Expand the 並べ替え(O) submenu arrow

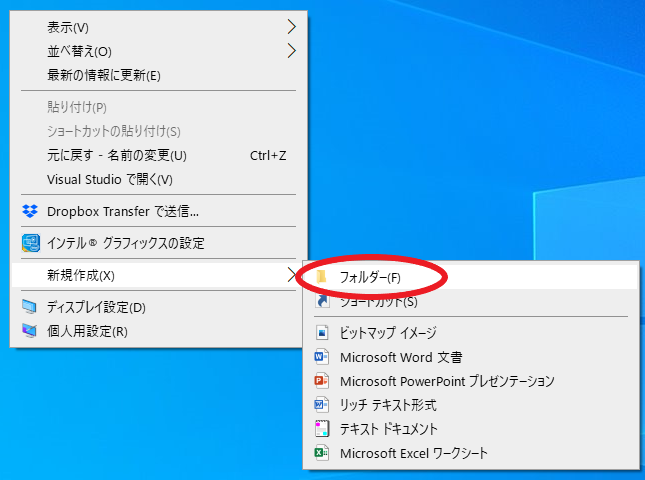point(291,50)
